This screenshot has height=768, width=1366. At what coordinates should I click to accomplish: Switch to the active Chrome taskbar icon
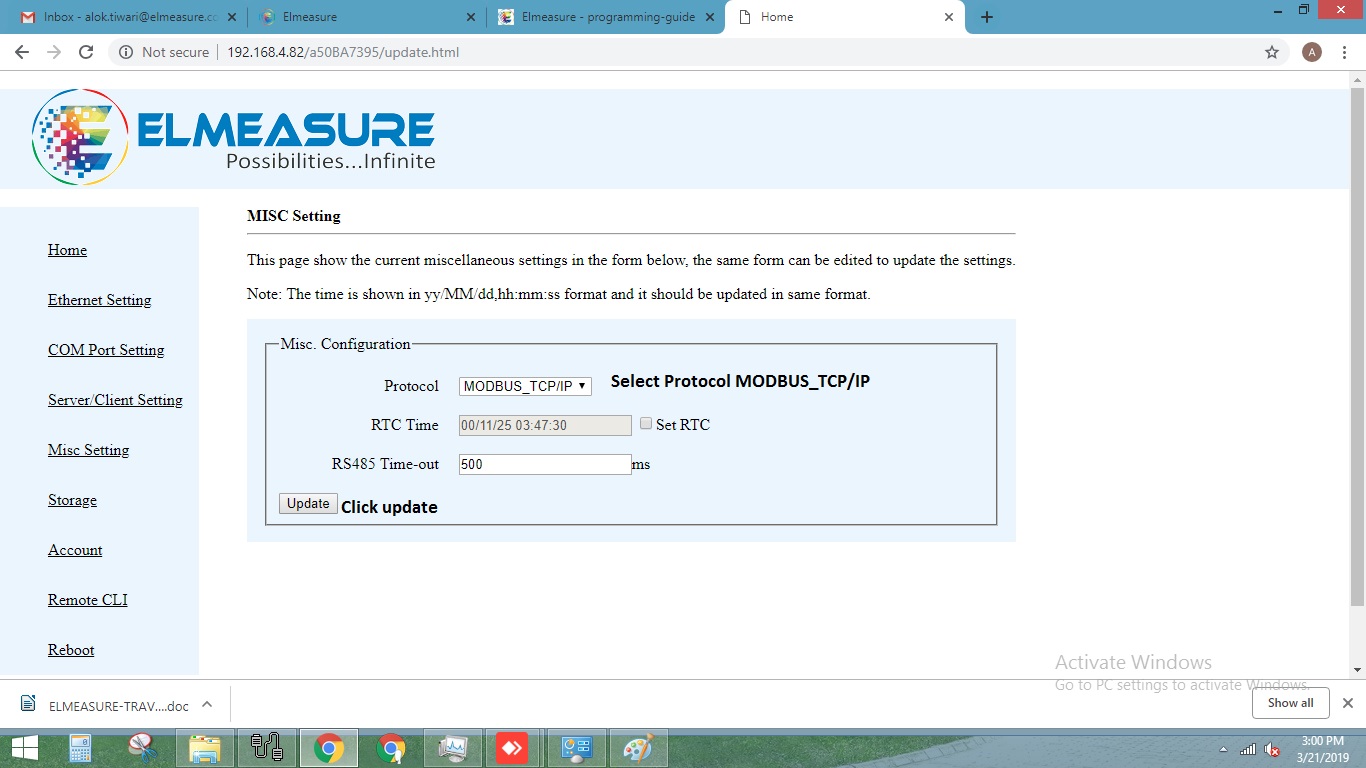329,748
